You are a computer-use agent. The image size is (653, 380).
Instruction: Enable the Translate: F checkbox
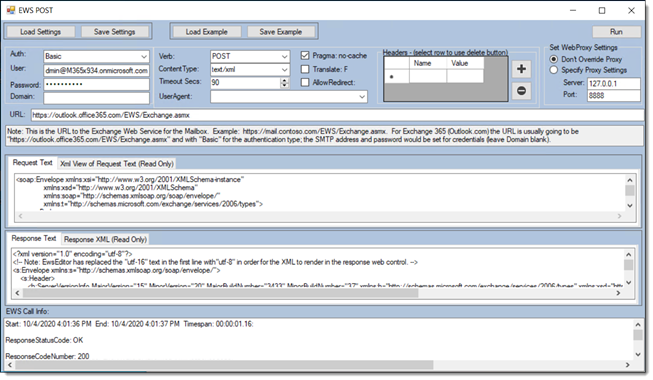(x=305, y=69)
